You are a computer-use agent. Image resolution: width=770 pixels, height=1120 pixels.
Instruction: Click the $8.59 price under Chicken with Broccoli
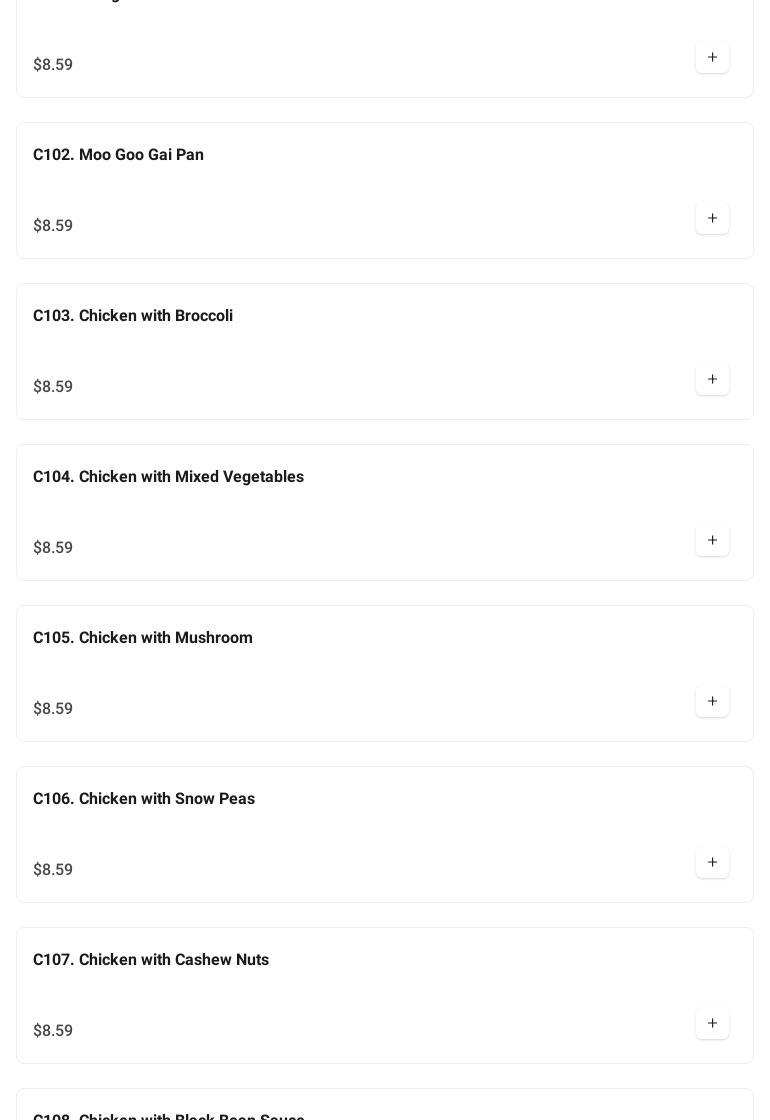click(x=53, y=387)
